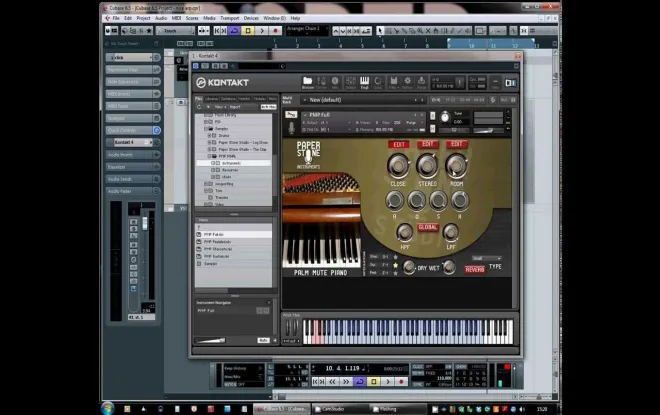Select the Cubase arrow selection tool
This screenshot has width=660, height=415.
point(380,31)
